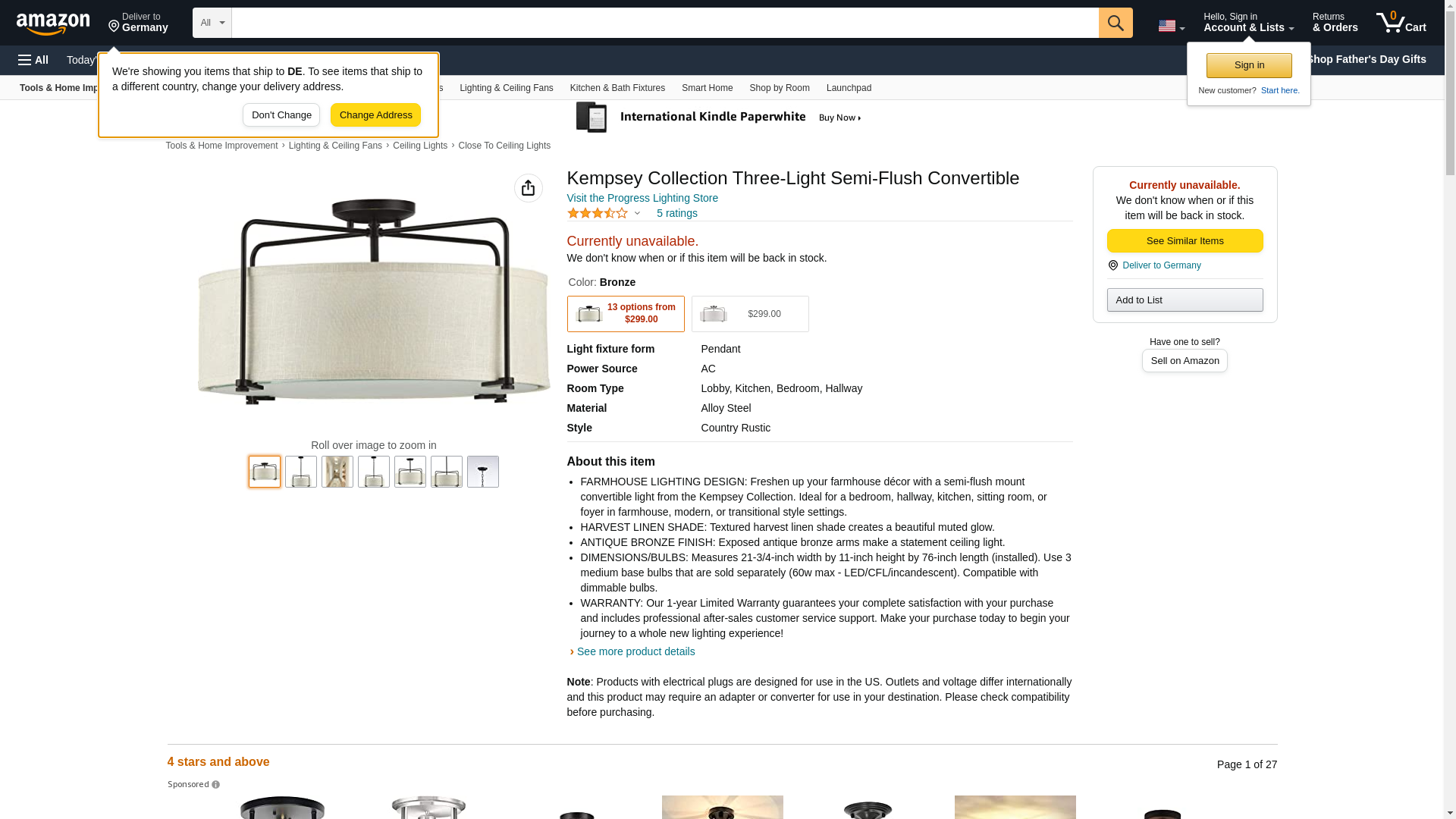The image size is (1456, 819).
Task: Open the All hamburger menu
Action: (33, 60)
